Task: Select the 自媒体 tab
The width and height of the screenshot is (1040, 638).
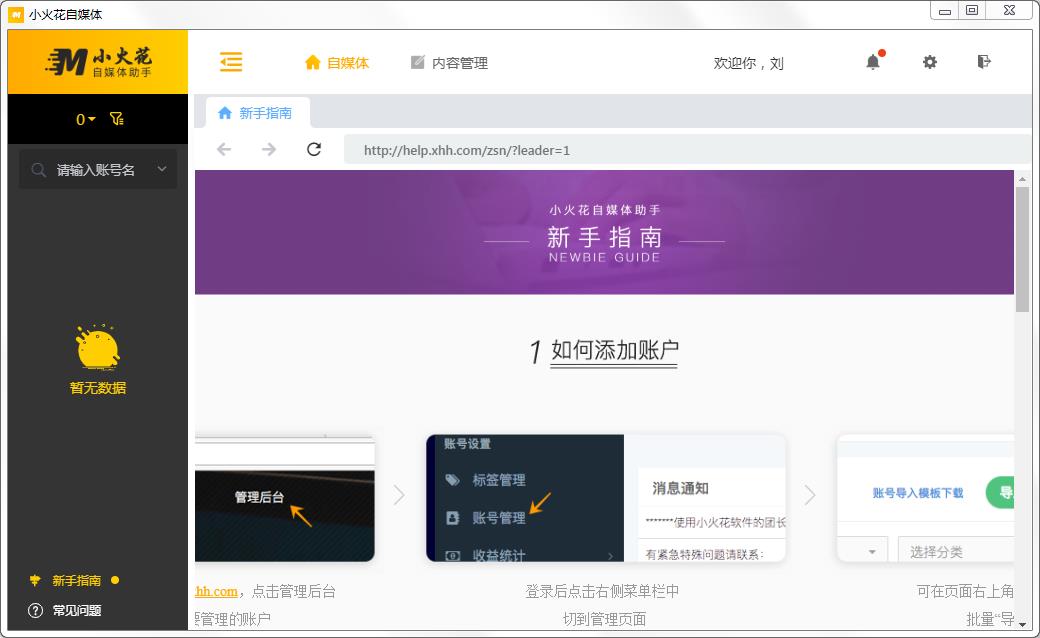Action: point(337,62)
